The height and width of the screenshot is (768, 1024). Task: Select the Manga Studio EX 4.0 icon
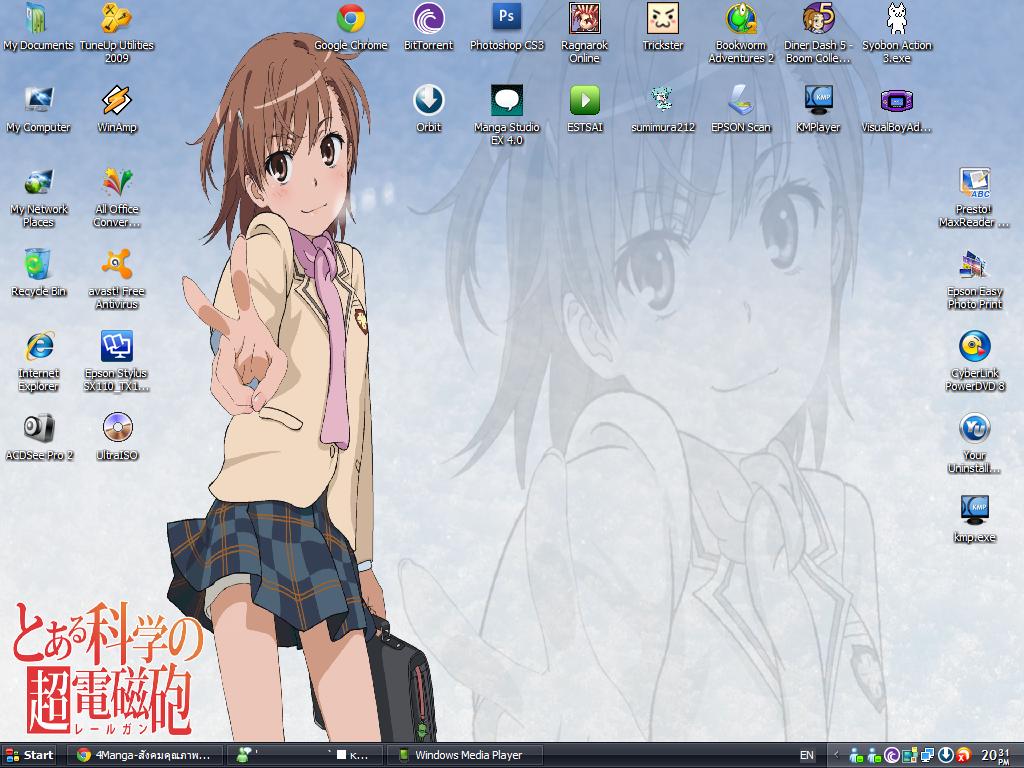[x=507, y=115]
